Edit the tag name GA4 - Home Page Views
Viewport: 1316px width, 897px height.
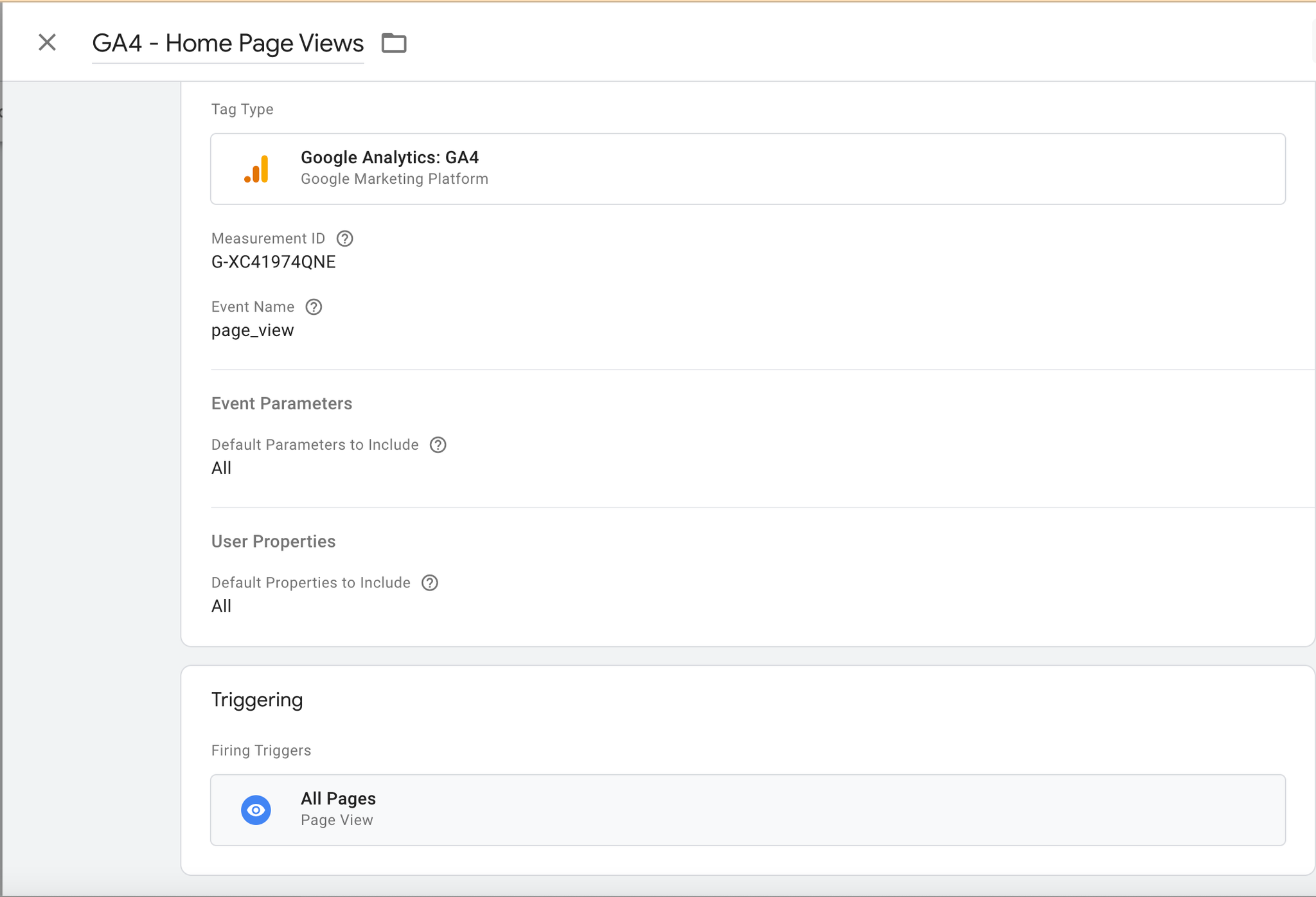pyautogui.click(x=228, y=43)
